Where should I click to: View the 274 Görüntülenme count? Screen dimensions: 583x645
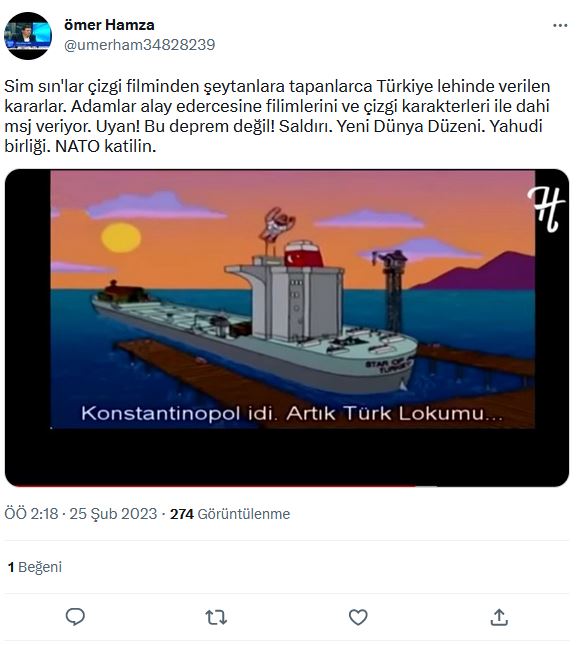(230, 514)
